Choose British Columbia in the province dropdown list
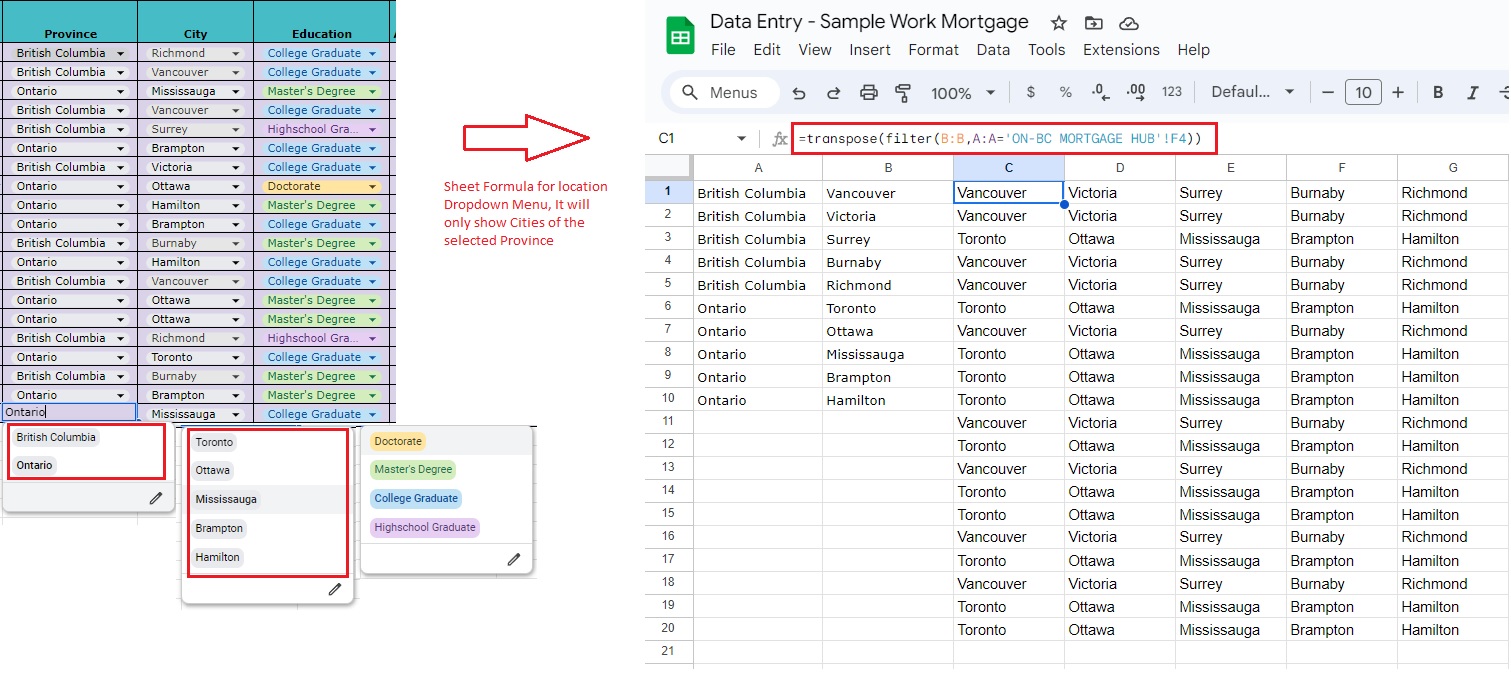This screenshot has height=674, width=1511. (56, 437)
